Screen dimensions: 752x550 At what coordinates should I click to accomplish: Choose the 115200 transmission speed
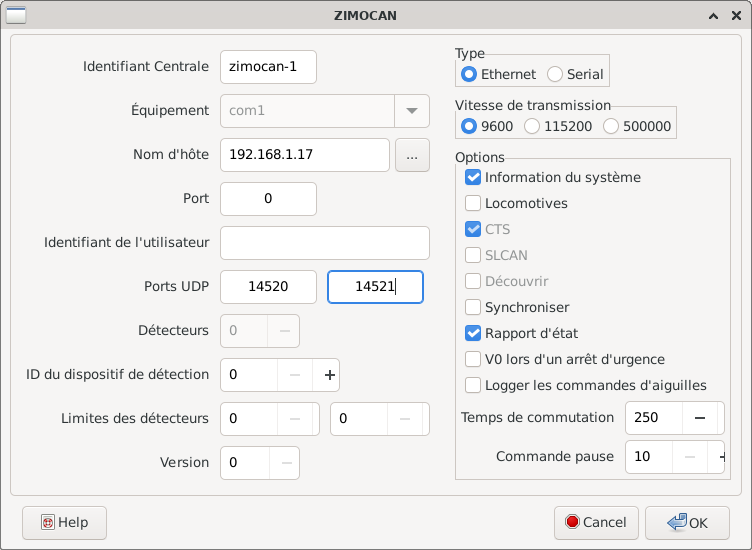(532, 126)
